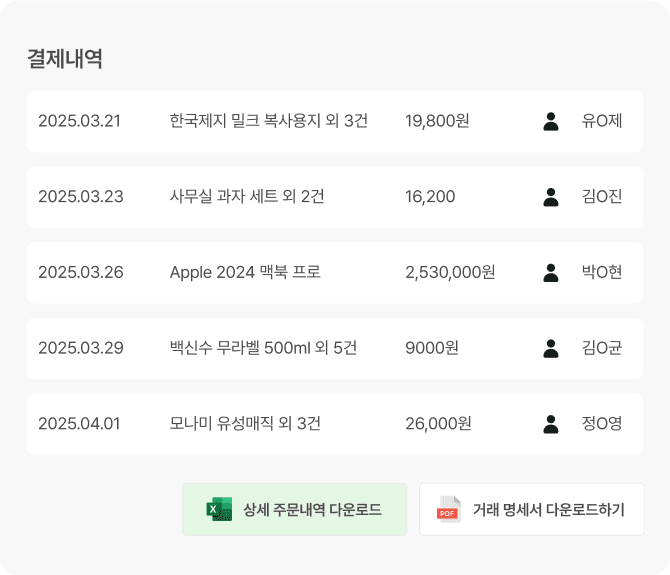Screen dimensions: 670x575
Task: Open item Apple 2024 맥북 프로
Action: [x=245, y=272]
